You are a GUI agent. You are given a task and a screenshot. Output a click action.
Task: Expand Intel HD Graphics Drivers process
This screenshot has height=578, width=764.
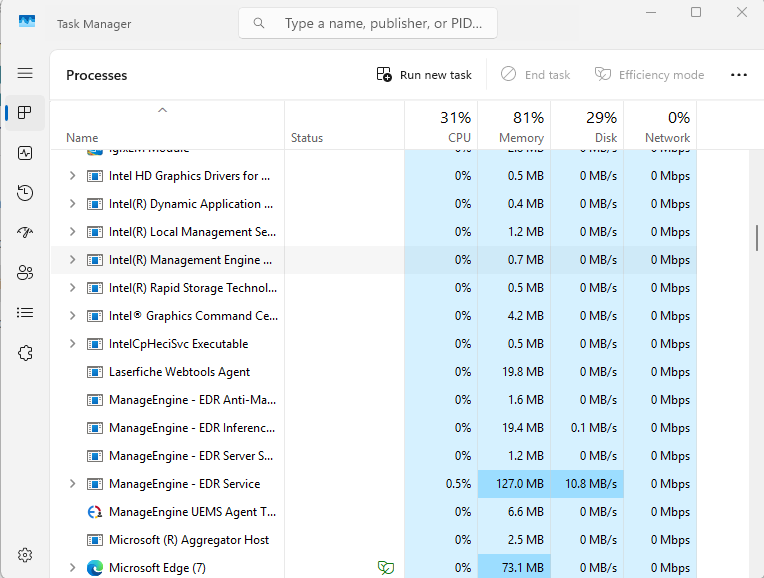point(71,176)
